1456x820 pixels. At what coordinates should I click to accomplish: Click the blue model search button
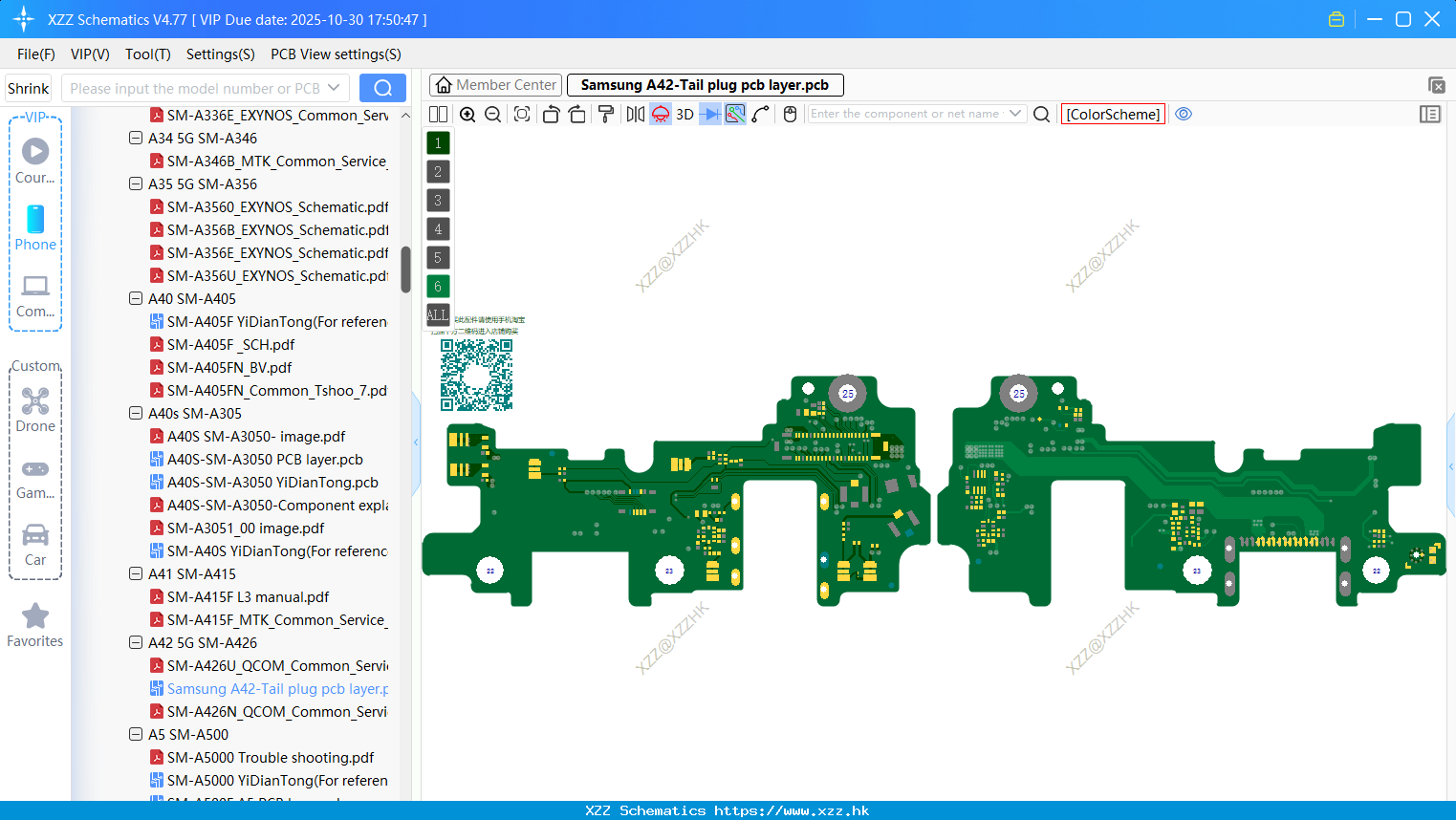382,88
